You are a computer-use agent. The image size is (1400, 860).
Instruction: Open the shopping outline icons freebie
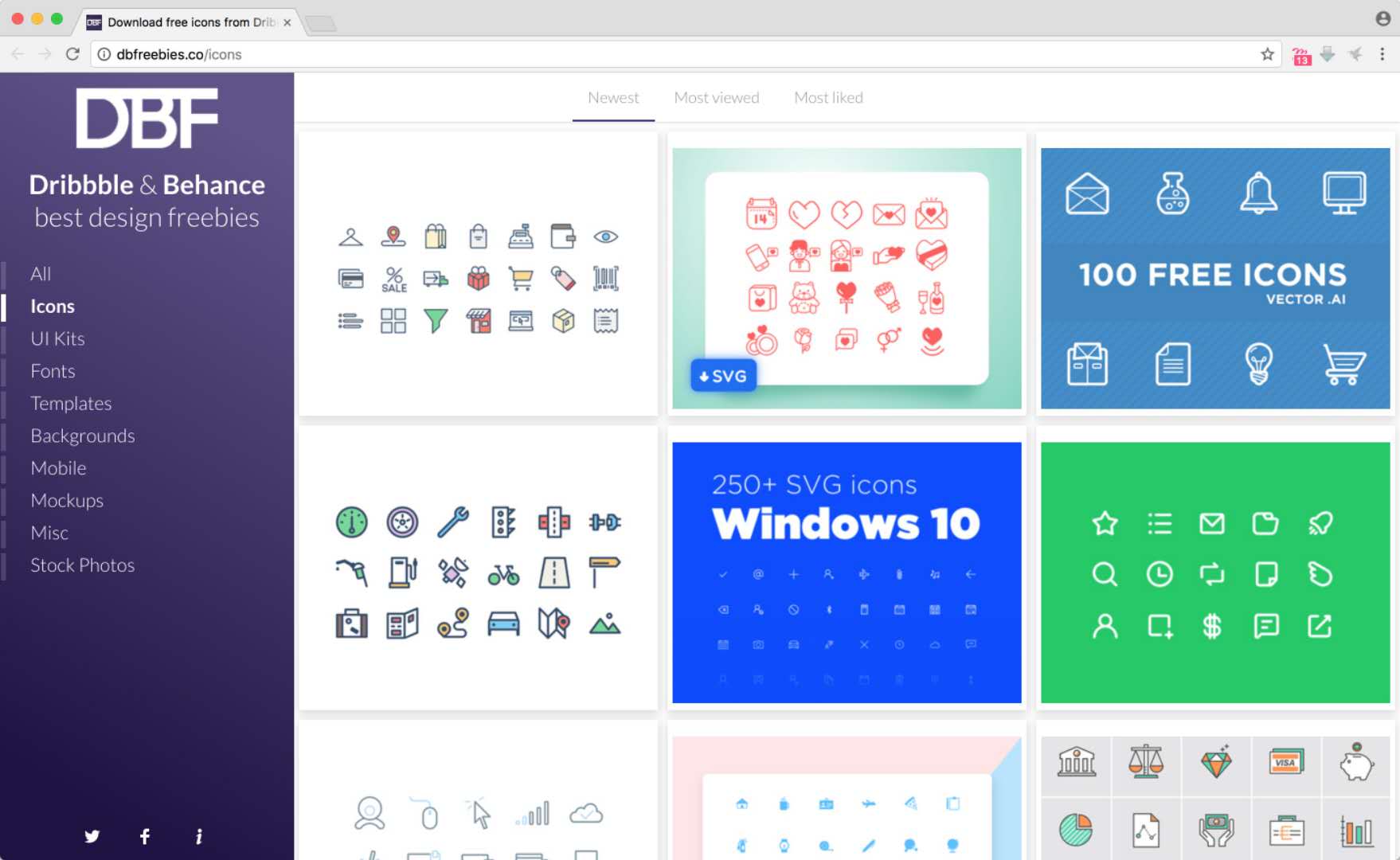(x=478, y=273)
